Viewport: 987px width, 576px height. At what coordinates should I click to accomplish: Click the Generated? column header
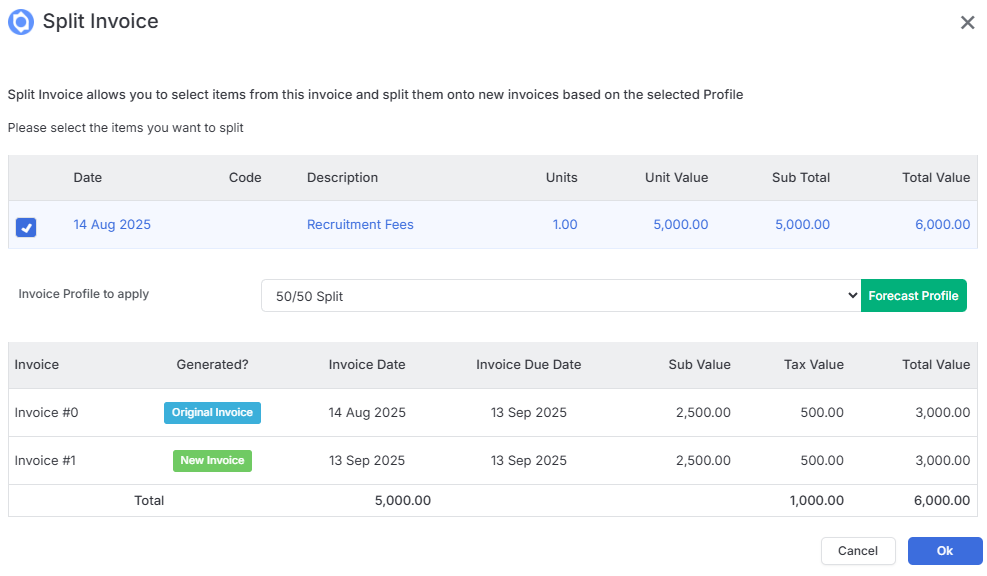pyautogui.click(x=212, y=364)
